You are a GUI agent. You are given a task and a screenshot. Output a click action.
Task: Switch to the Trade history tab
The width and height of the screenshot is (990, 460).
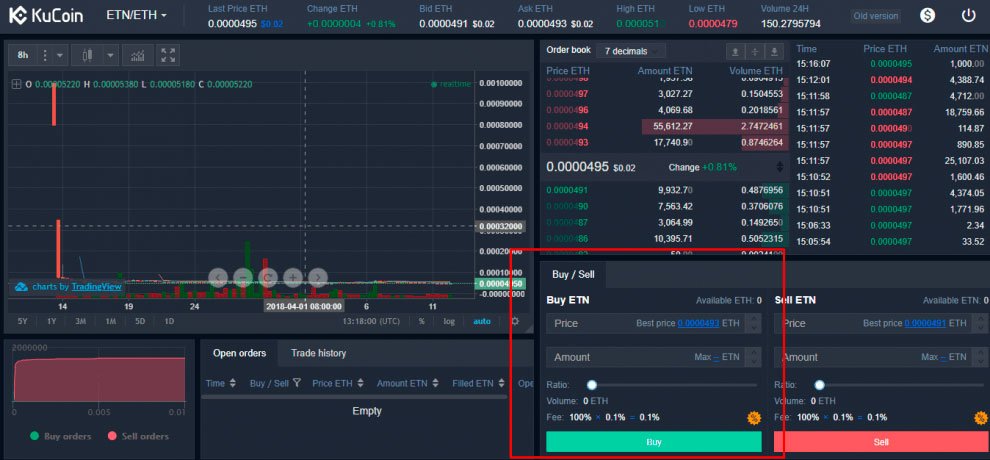(x=318, y=353)
